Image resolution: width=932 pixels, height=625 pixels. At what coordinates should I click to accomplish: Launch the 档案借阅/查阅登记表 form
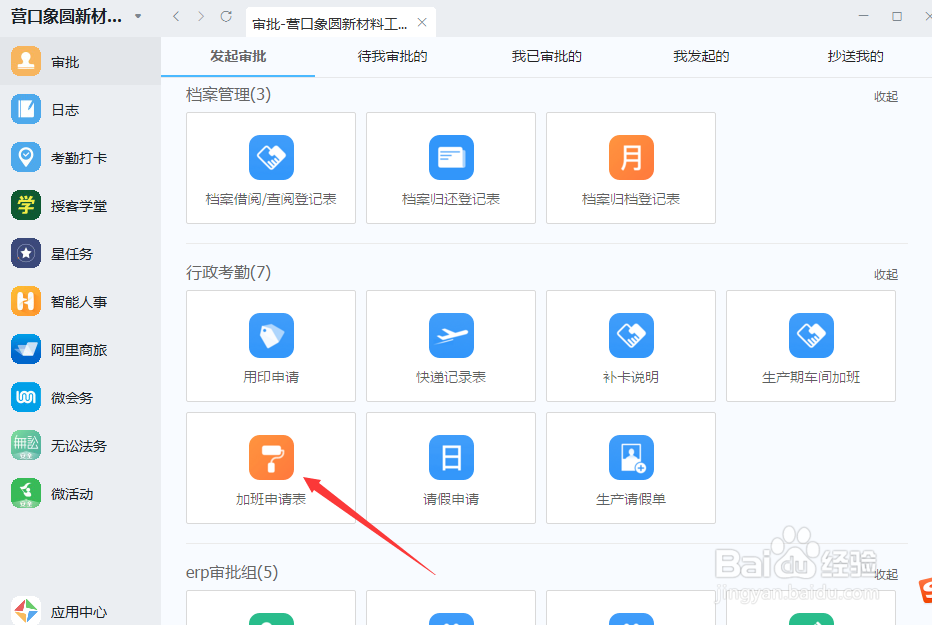click(270, 168)
